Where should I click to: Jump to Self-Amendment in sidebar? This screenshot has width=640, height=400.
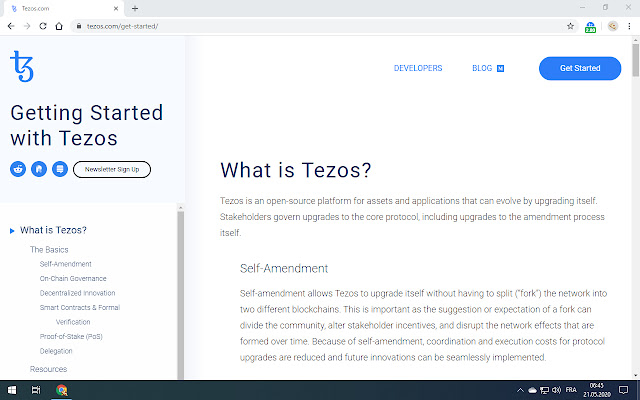point(66,264)
